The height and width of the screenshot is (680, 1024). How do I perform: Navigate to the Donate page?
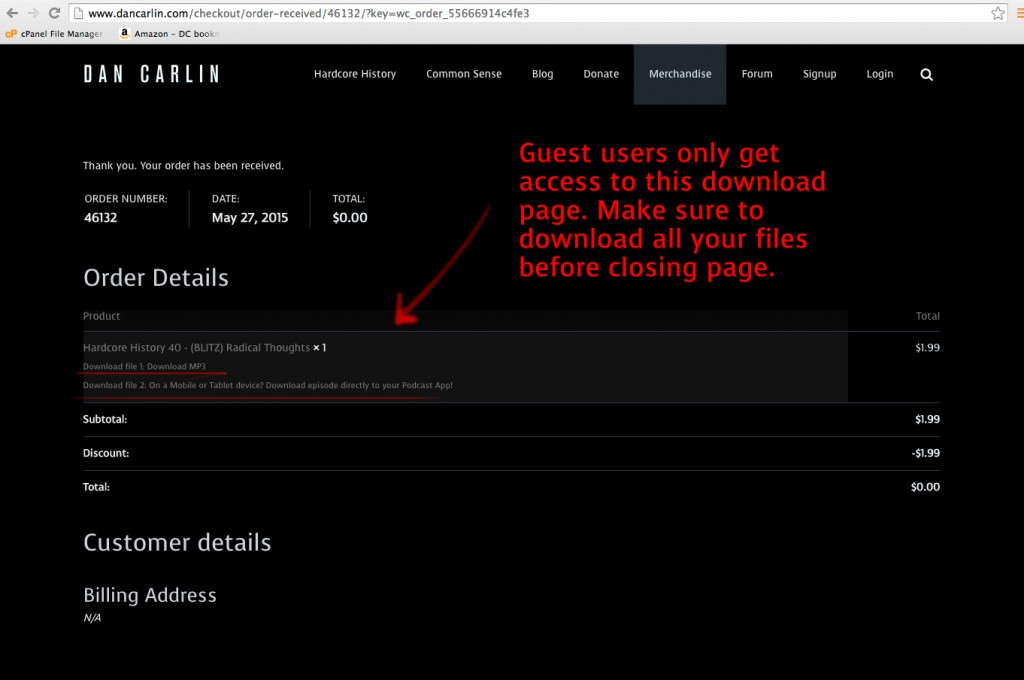tap(601, 74)
